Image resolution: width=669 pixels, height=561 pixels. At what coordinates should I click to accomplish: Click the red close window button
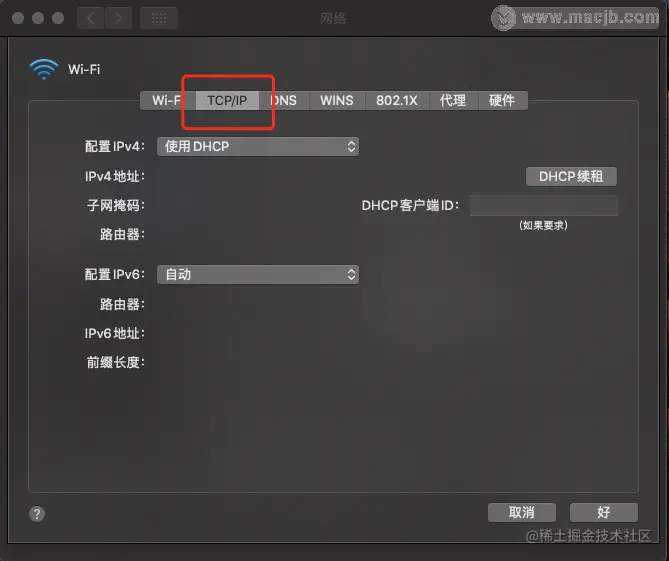(18, 18)
